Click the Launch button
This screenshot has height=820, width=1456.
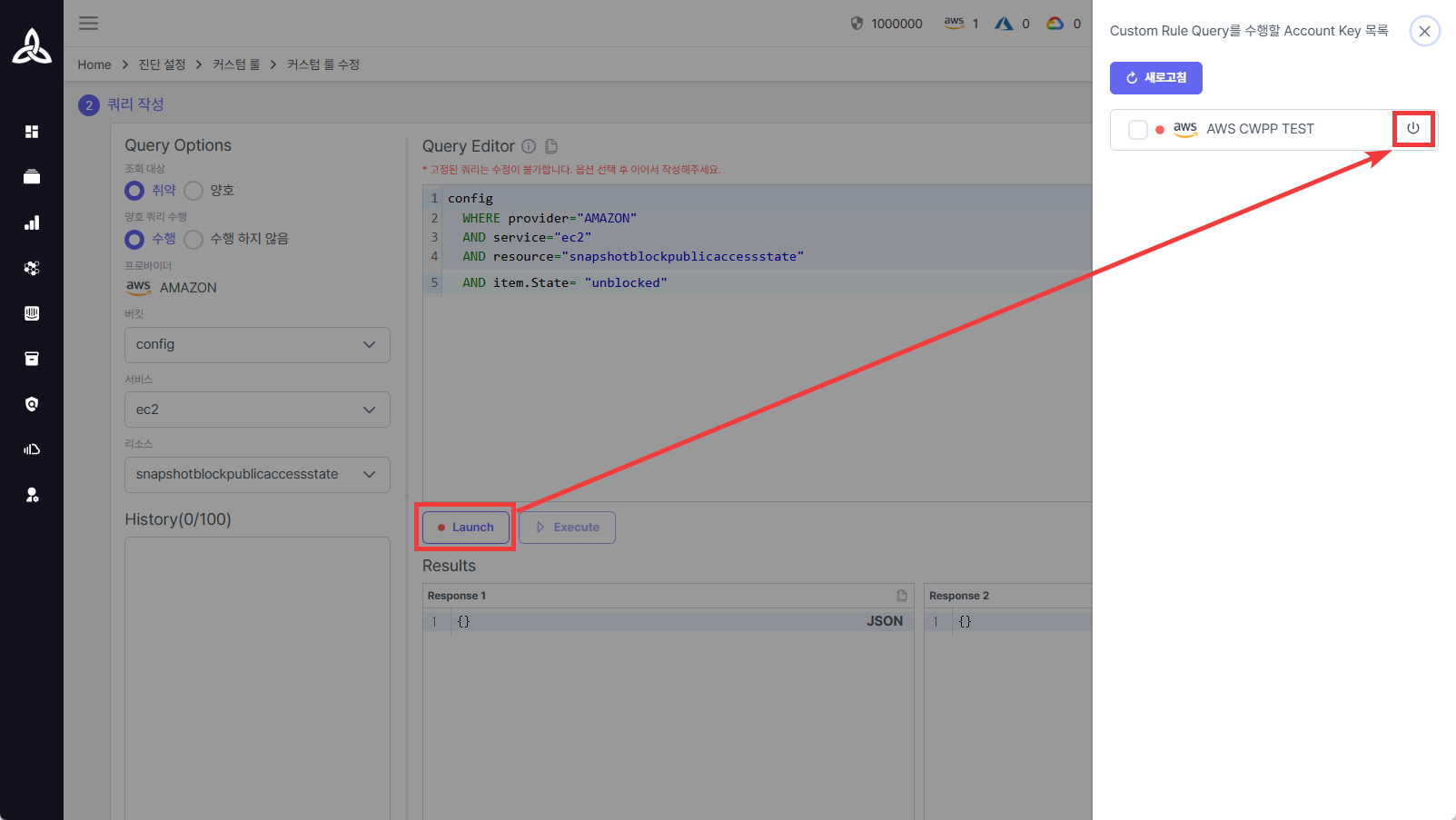[x=465, y=528]
